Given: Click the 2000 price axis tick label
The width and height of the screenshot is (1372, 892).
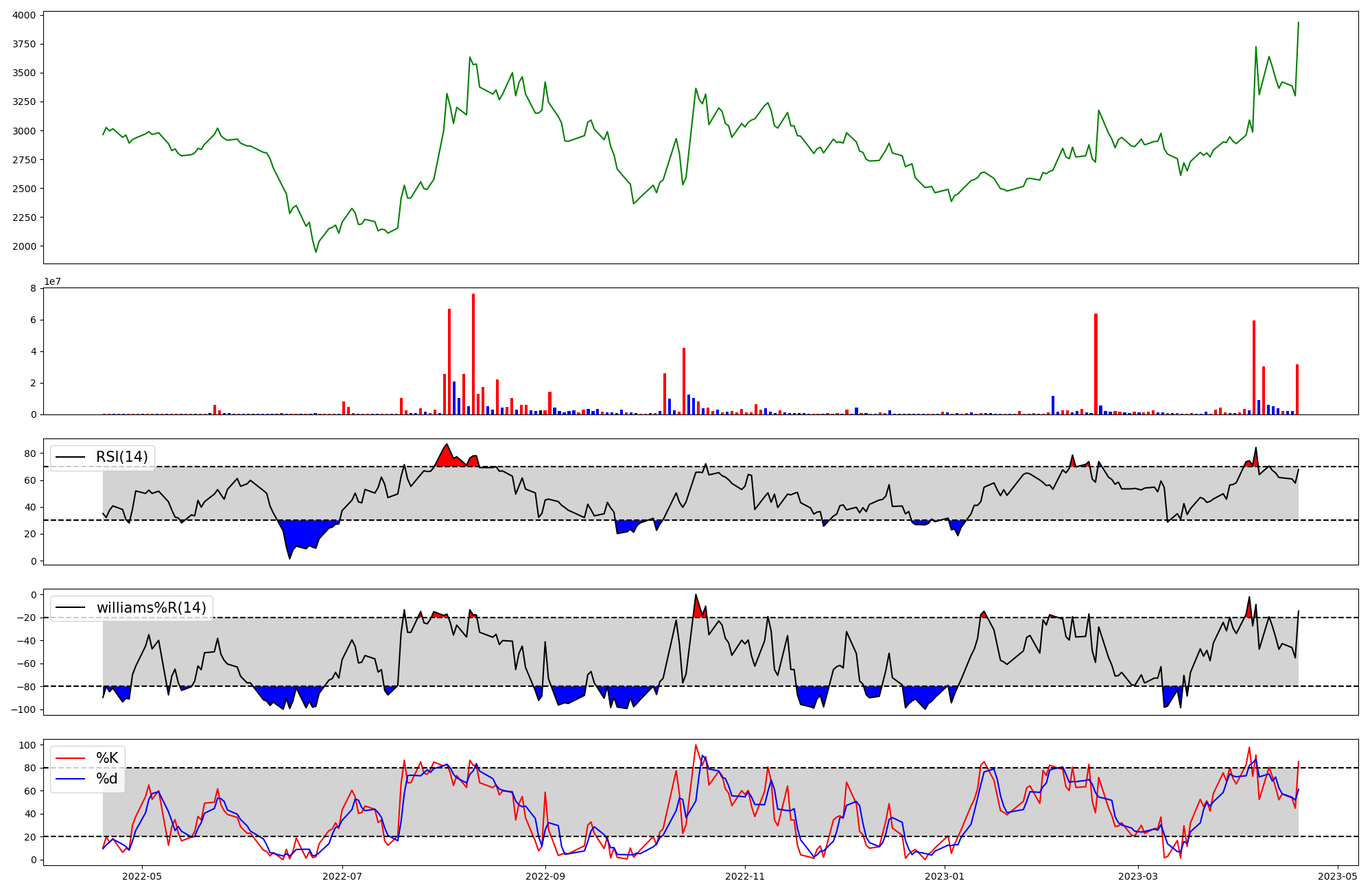Looking at the screenshot, I should point(25,246).
